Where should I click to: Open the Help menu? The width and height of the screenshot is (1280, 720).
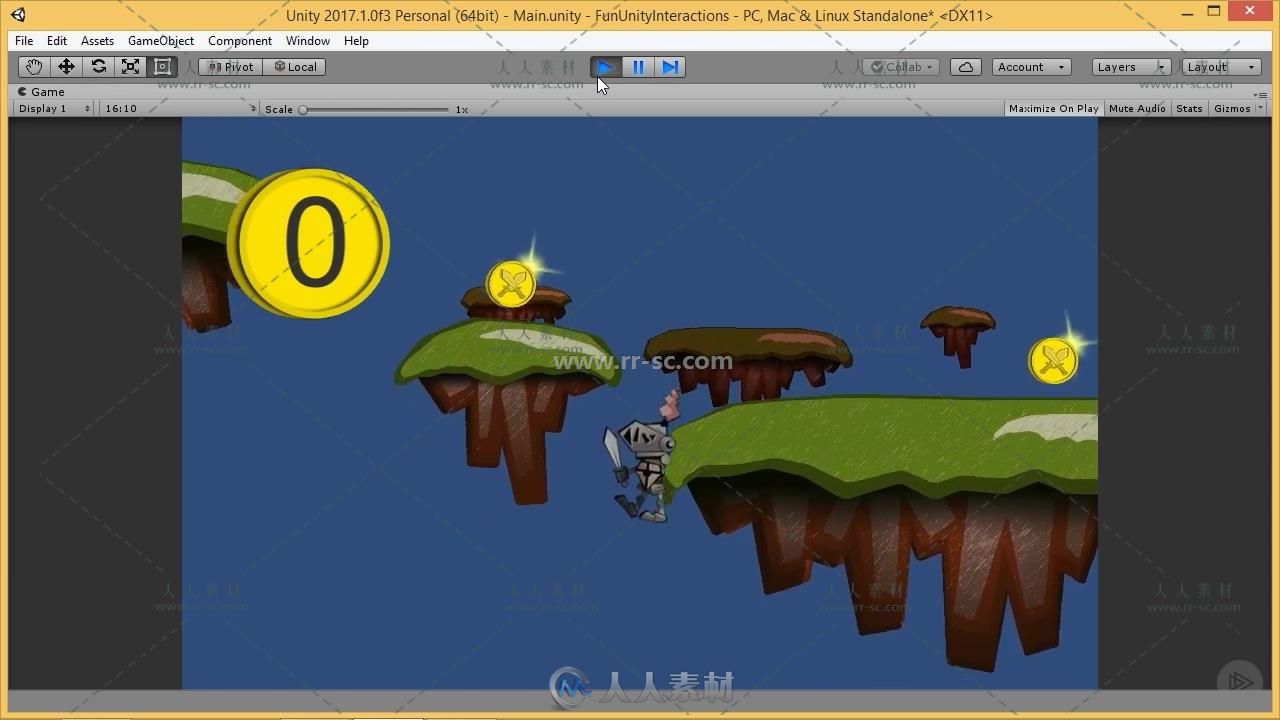click(x=356, y=41)
